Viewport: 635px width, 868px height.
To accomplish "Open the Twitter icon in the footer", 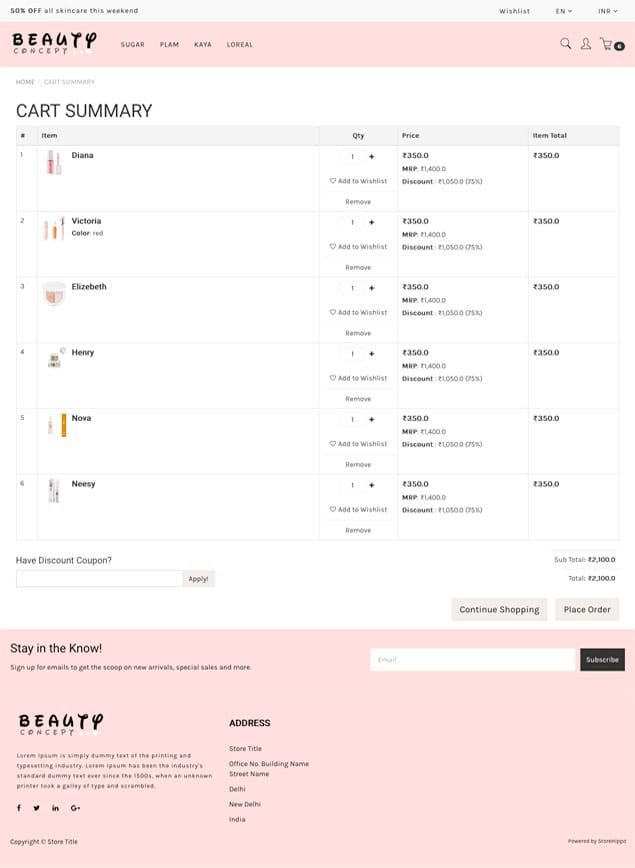I will (x=37, y=808).
